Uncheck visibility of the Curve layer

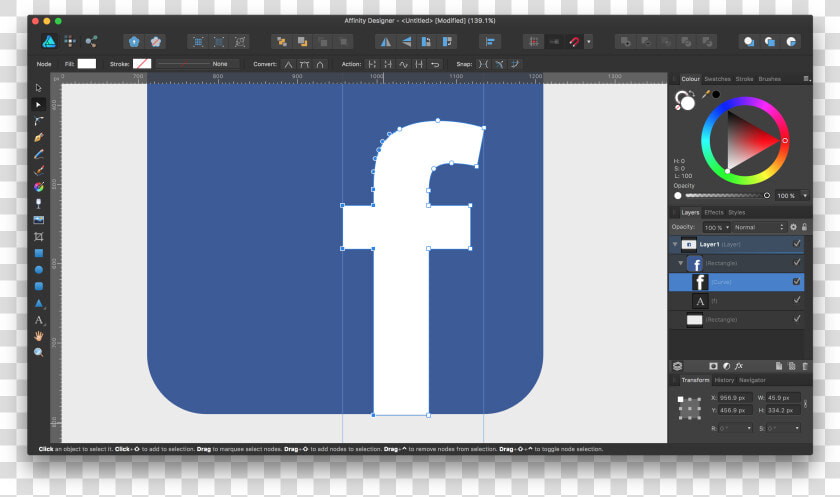pyautogui.click(x=797, y=281)
